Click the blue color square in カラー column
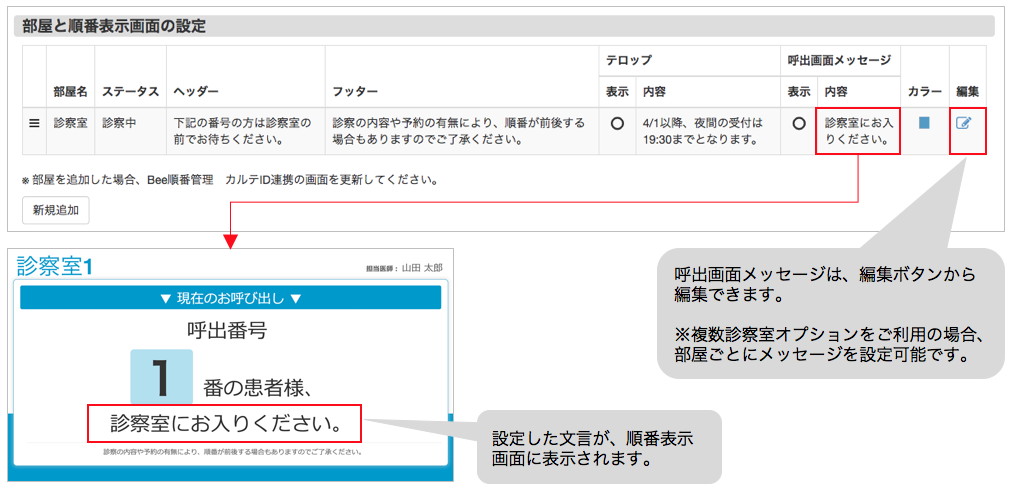Viewport: 1014px width, 493px height. click(x=924, y=123)
